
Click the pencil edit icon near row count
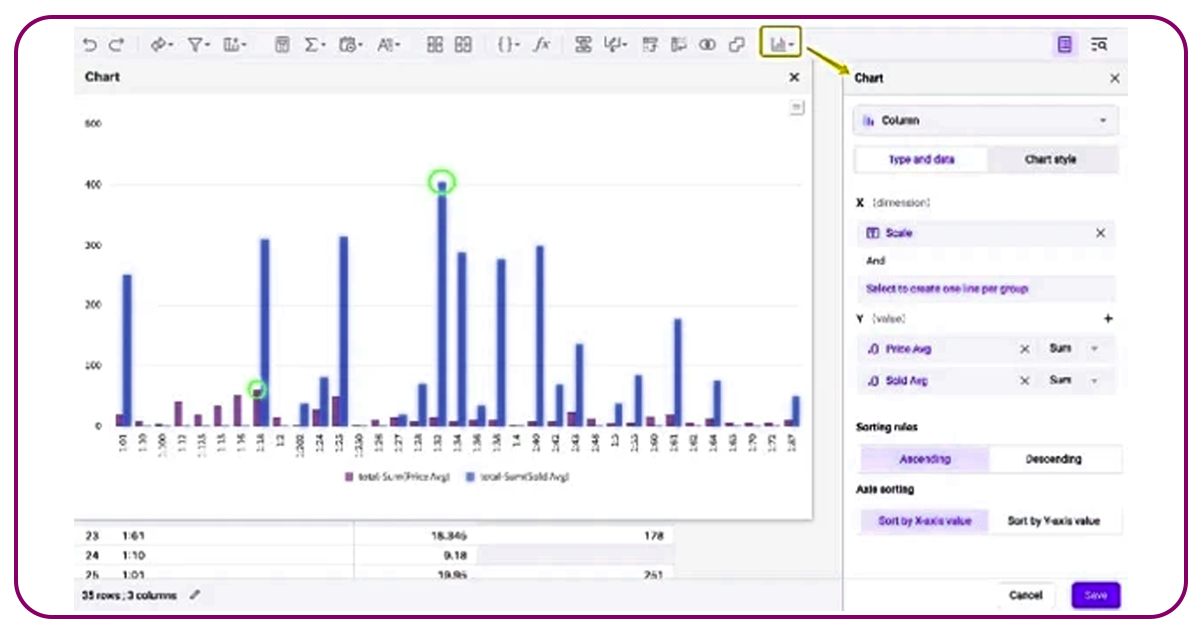(x=195, y=595)
